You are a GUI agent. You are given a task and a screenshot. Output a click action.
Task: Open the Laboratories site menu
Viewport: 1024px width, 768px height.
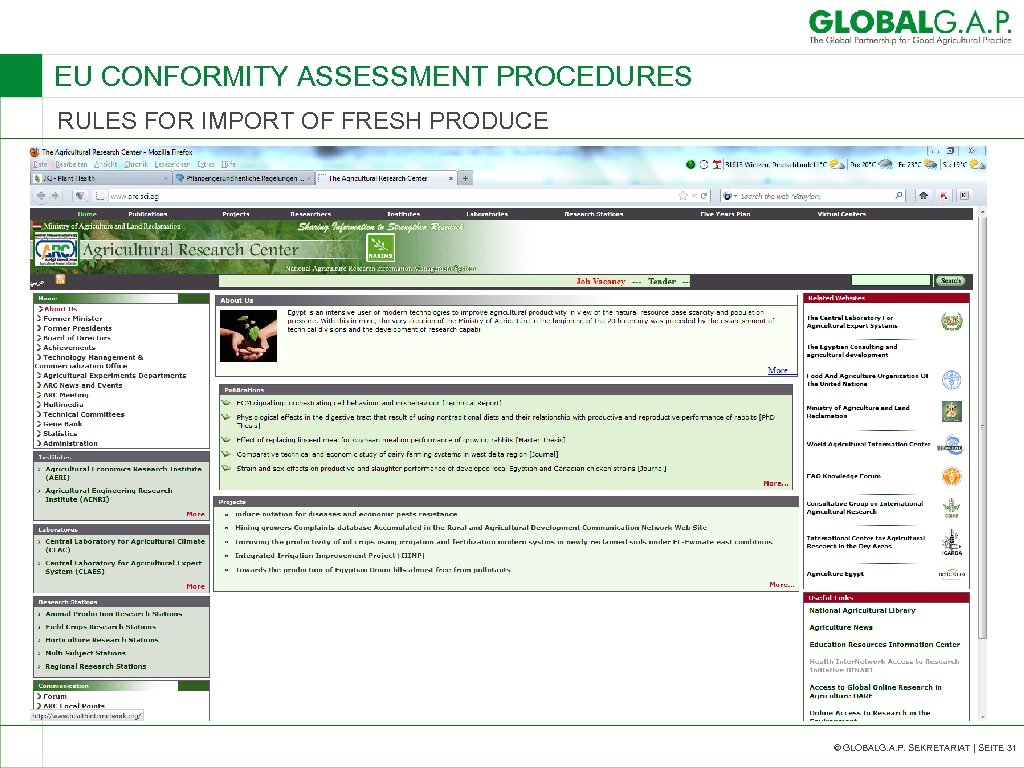click(x=487, y=214)
